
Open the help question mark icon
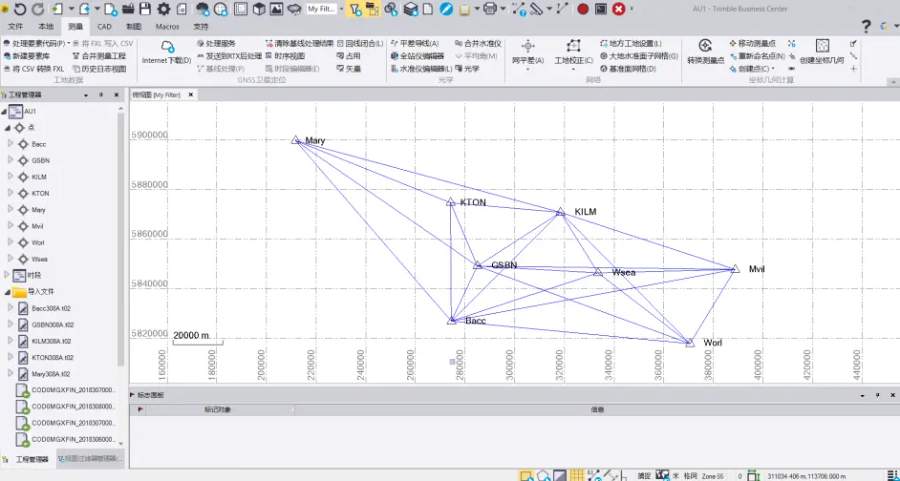pos(867,26)
